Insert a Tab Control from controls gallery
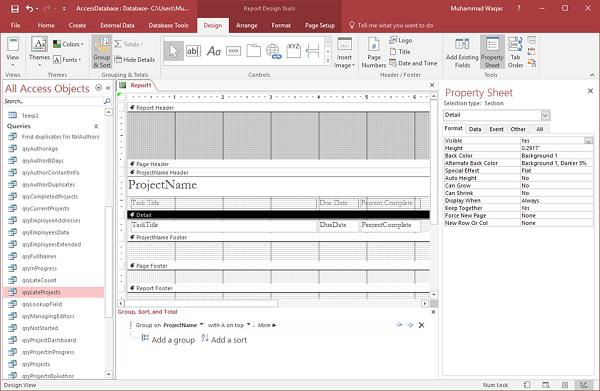This screenshot has width=600, height=391. tap(253, 51)
